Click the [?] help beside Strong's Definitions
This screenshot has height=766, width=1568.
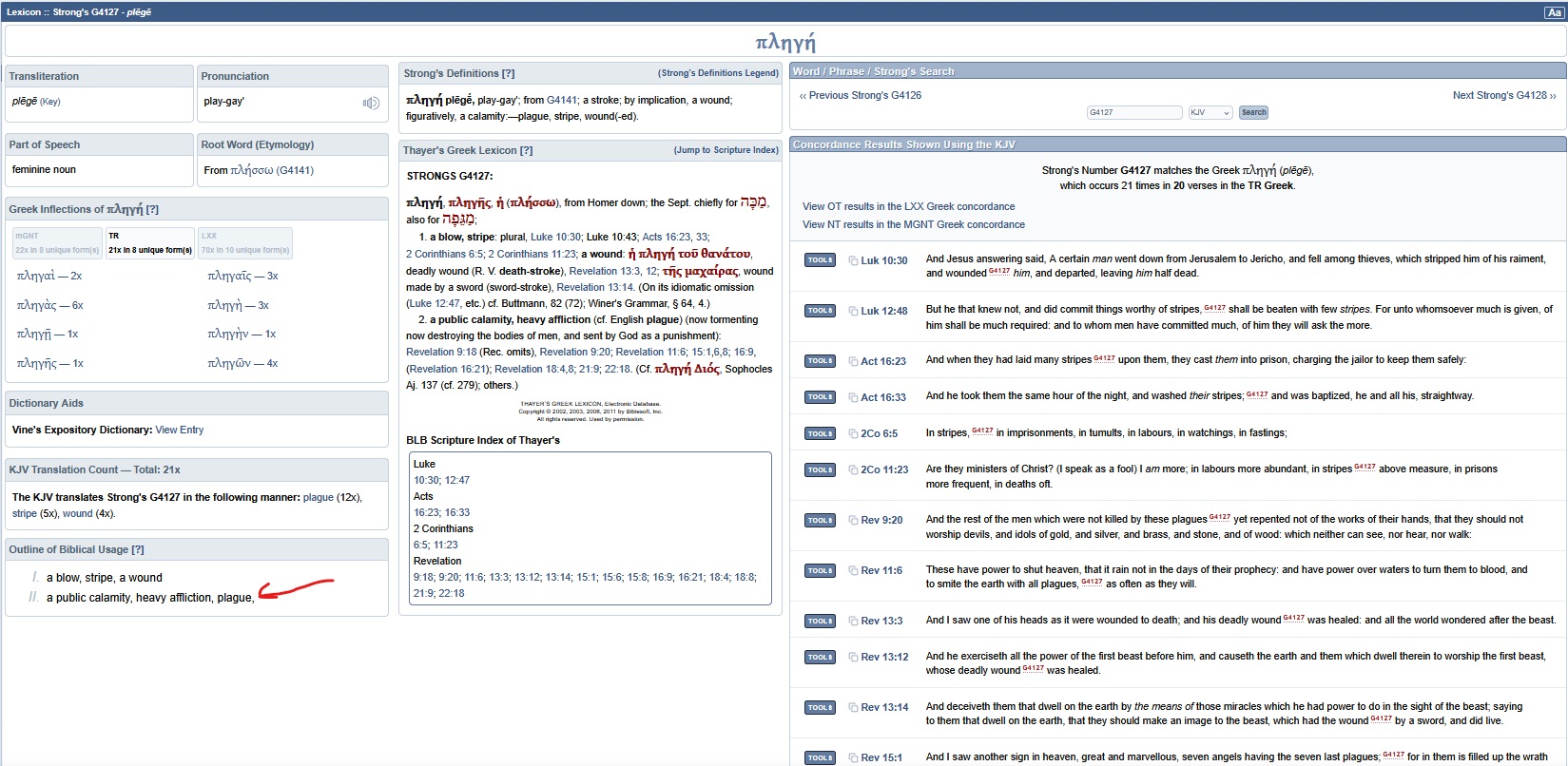[x=508, y=73]
